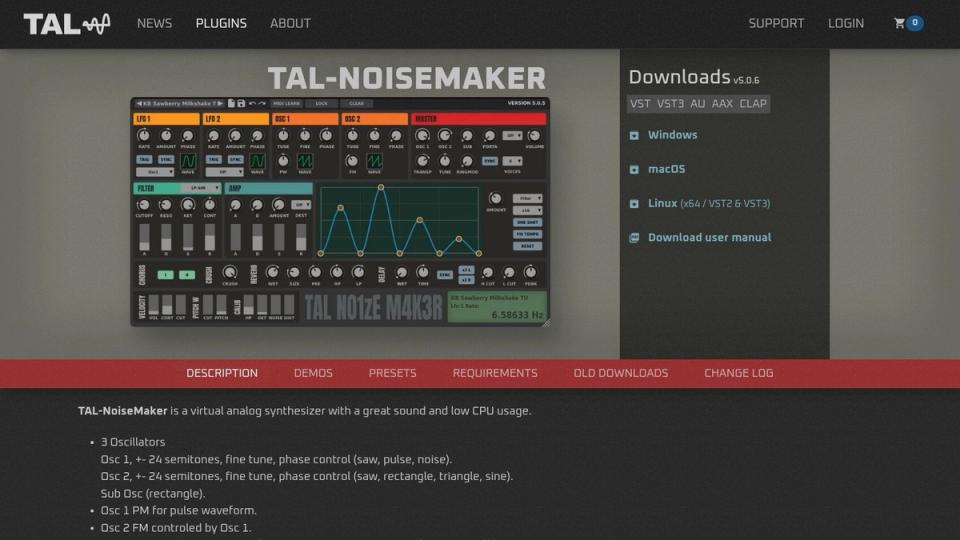Image resolution: width=960 pixels, height=540 pixels.
Task: Click the filter CUTOFF knob
Action: point(143,205)
